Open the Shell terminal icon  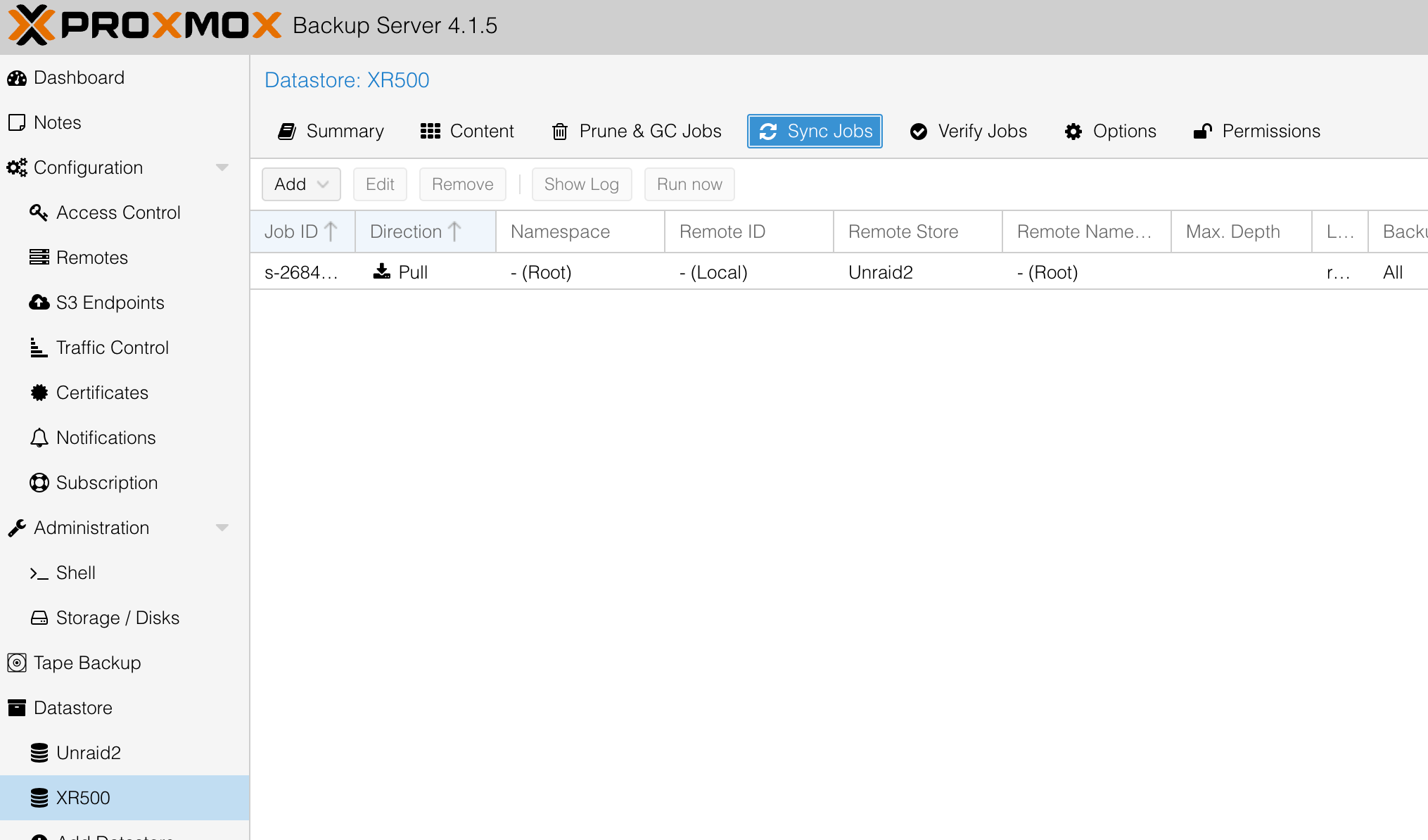[x=39, y=573]
